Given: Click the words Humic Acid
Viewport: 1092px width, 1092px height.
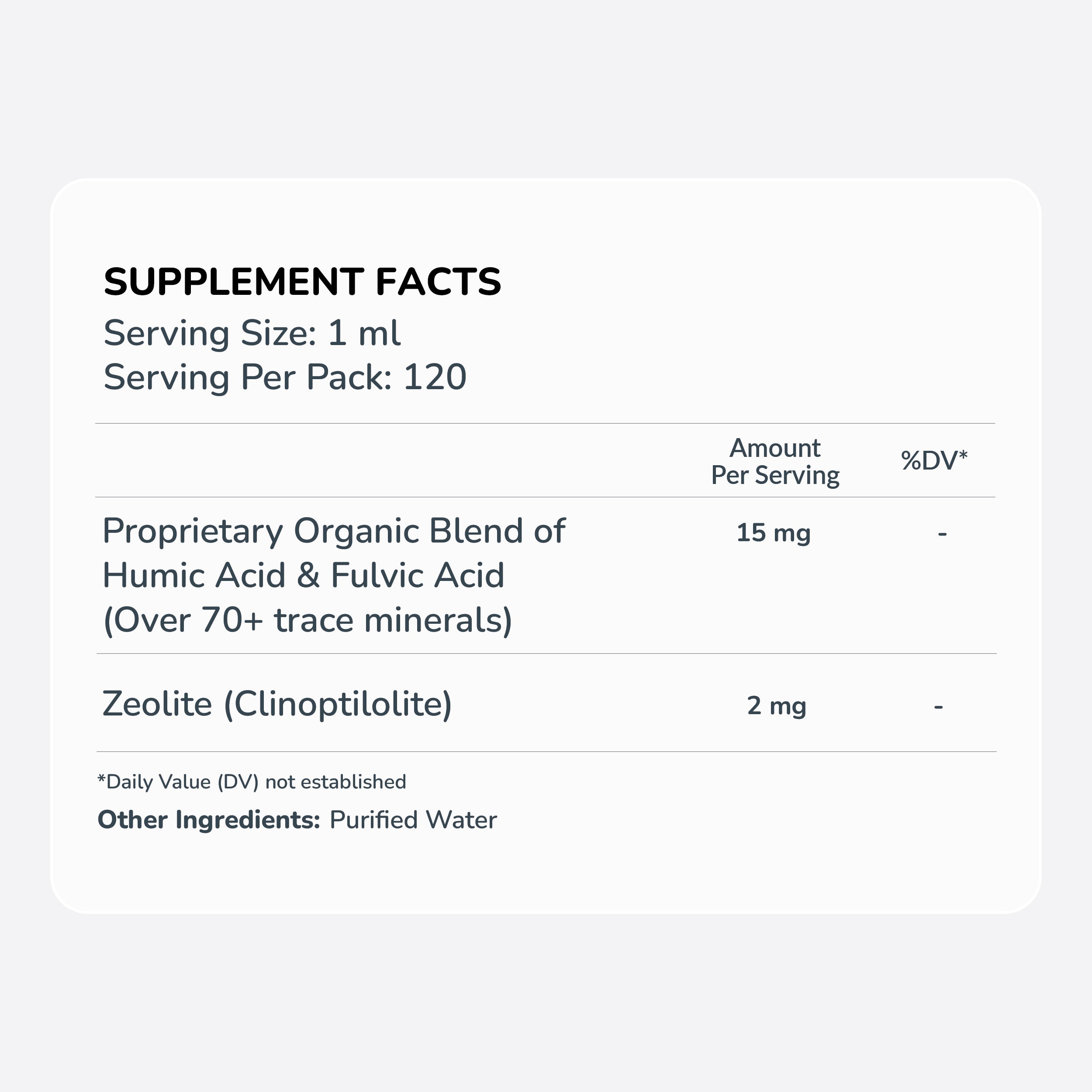Looking at the screenshot, I should click(194, 575).
